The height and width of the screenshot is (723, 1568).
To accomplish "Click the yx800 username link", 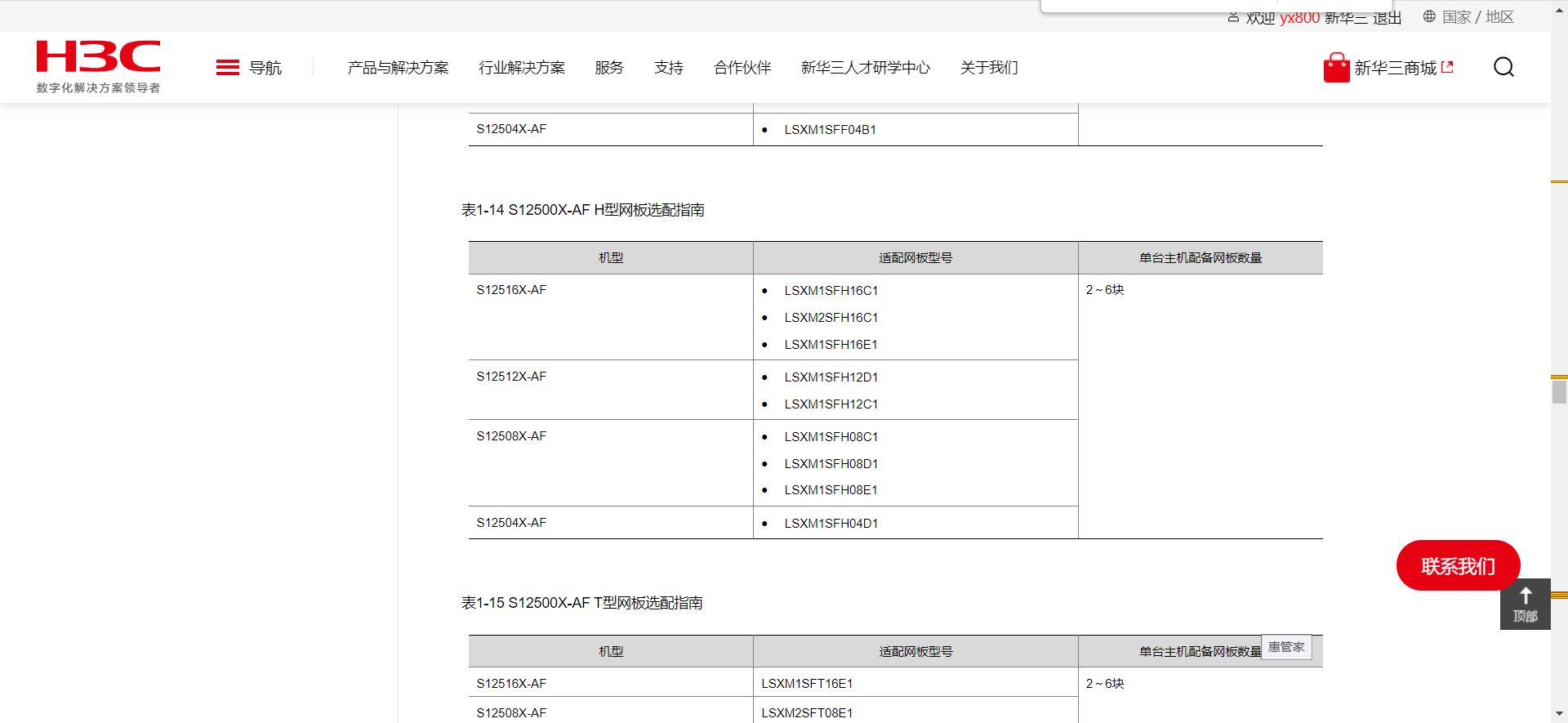I will 1299,18.
